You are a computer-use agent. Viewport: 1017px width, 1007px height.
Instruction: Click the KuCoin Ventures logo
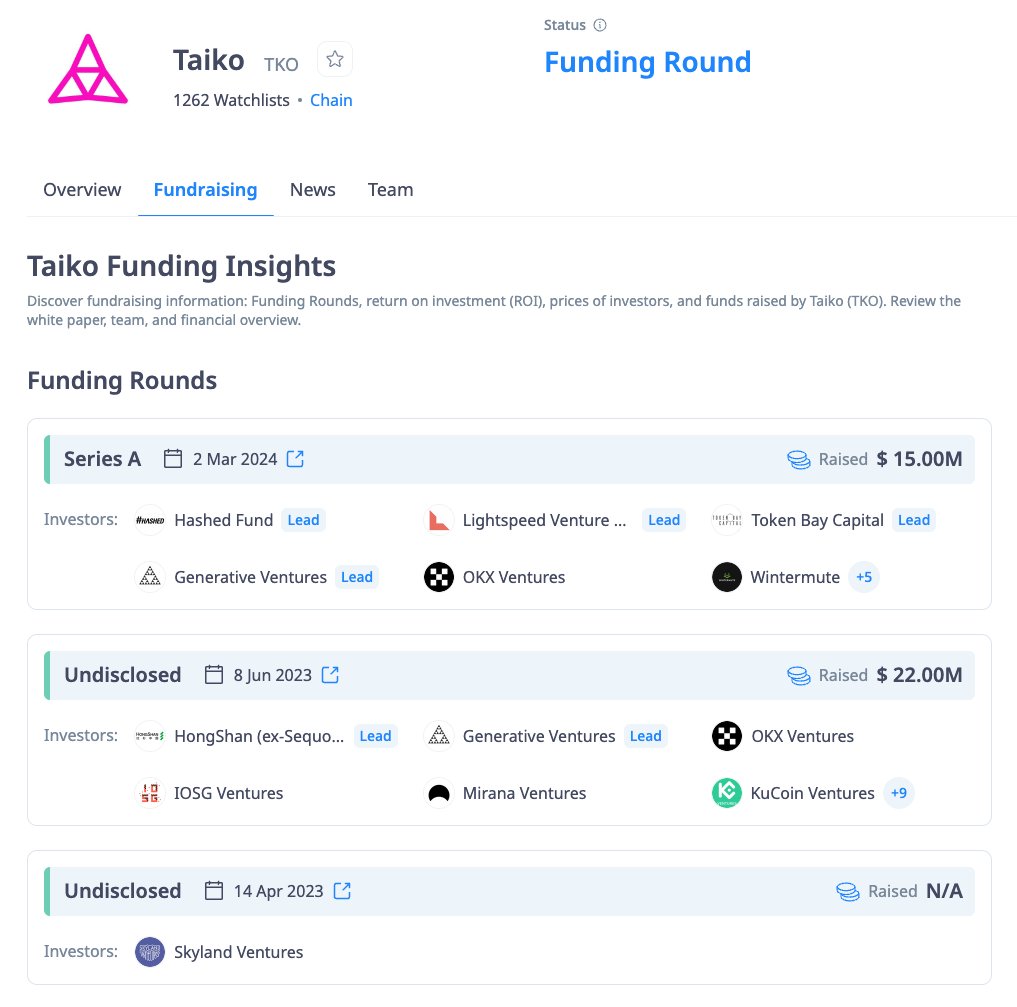point(727,793)
